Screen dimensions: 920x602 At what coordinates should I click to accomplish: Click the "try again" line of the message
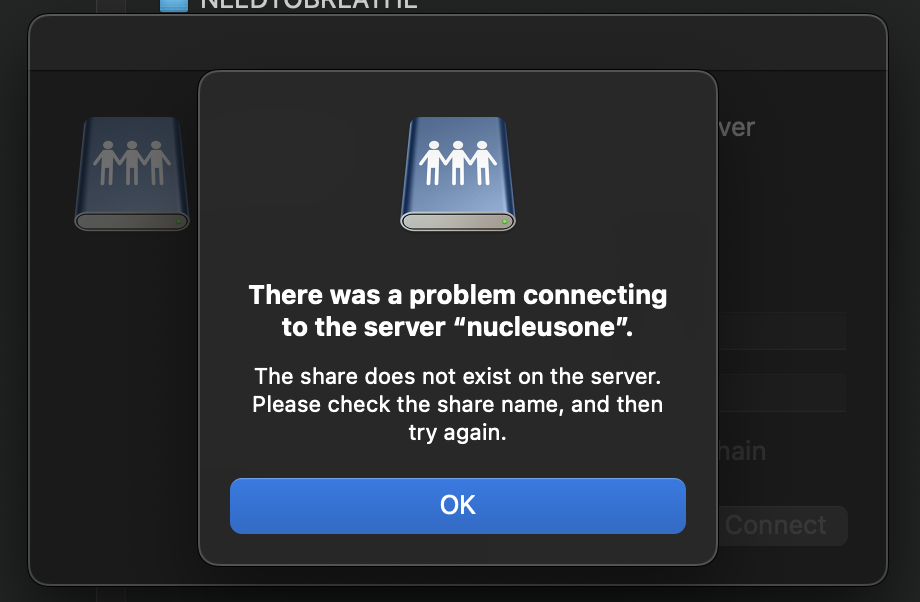[x=458, y=433]
